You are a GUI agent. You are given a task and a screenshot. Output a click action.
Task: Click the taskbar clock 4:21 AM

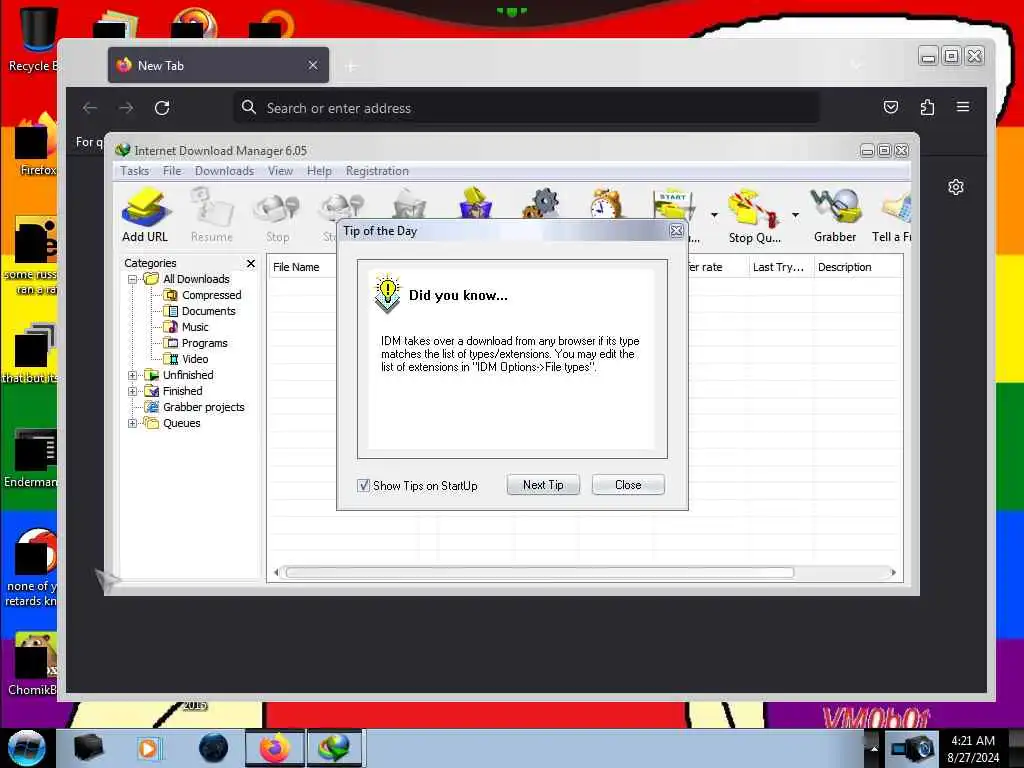click(973, 741)
